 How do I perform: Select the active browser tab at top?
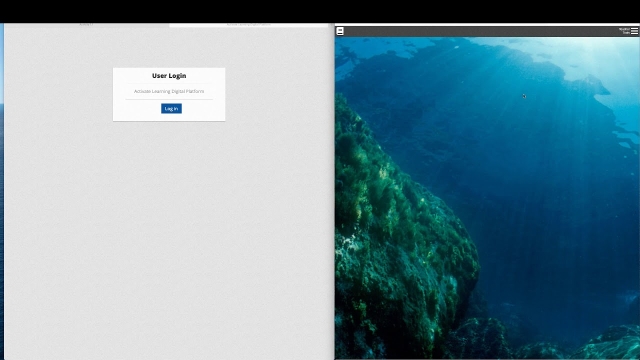[x=249, y=25]
